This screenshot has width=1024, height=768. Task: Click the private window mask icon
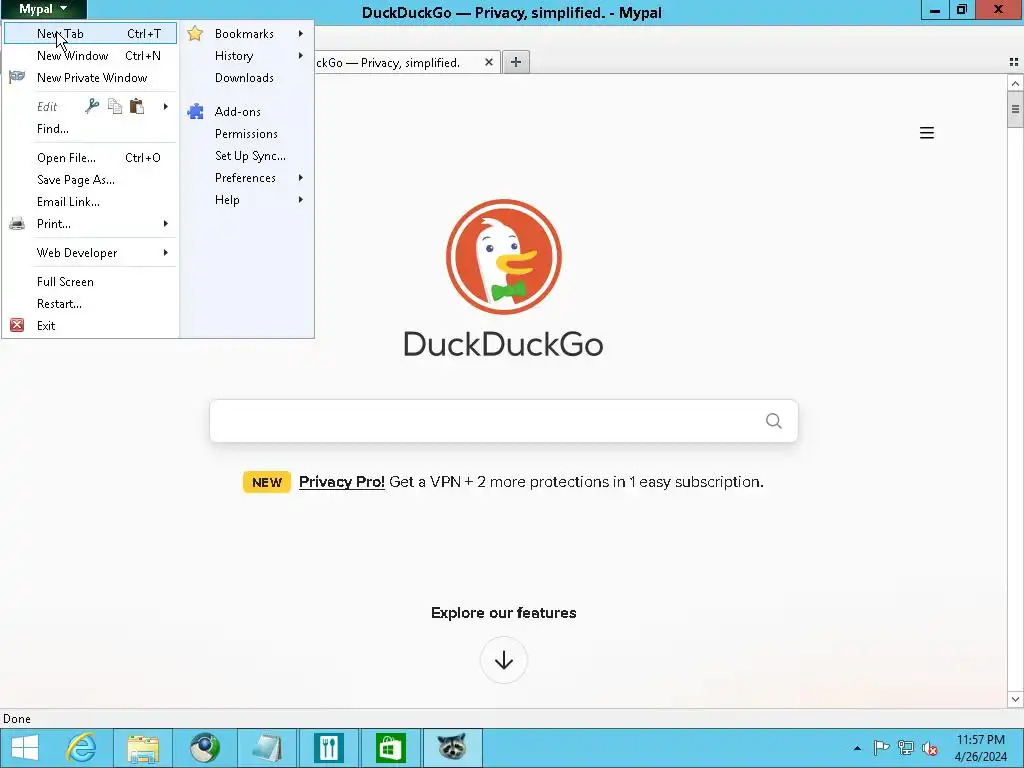click(x=17, y=77)
